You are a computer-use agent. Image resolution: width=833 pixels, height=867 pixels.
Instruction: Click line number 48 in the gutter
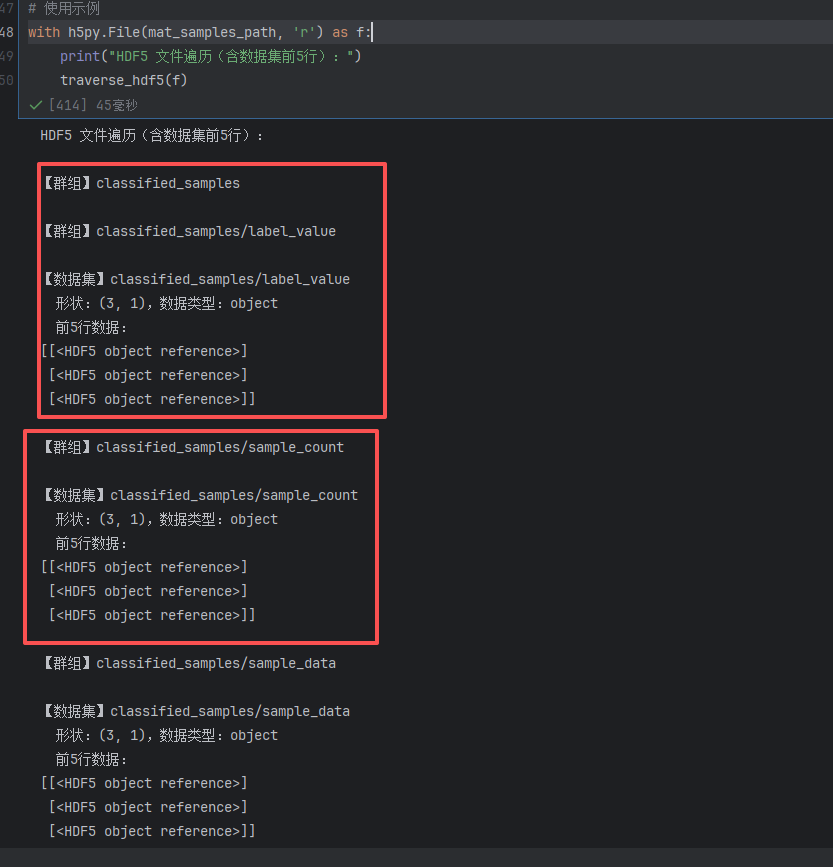coord(7,32)
